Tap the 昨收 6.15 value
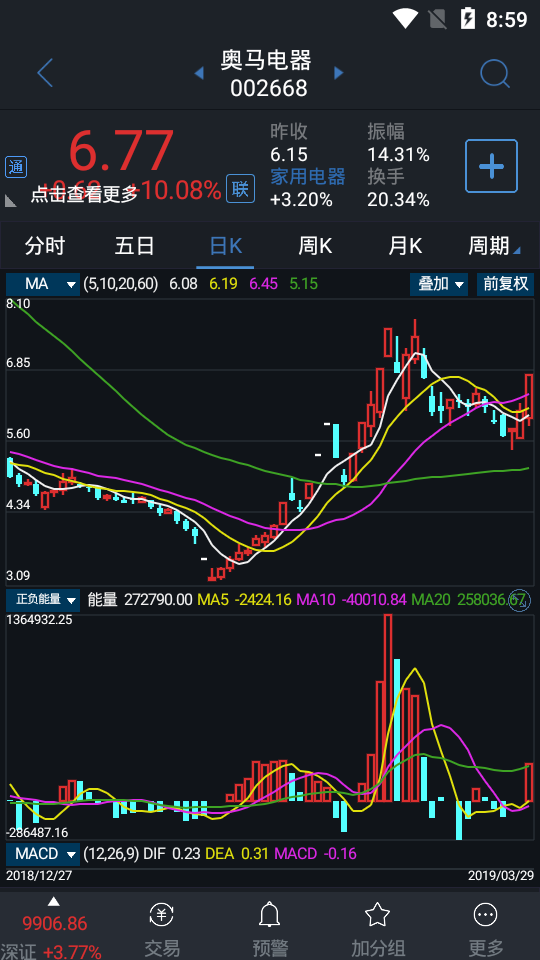 pyautogui.click(x=289, y=154)
